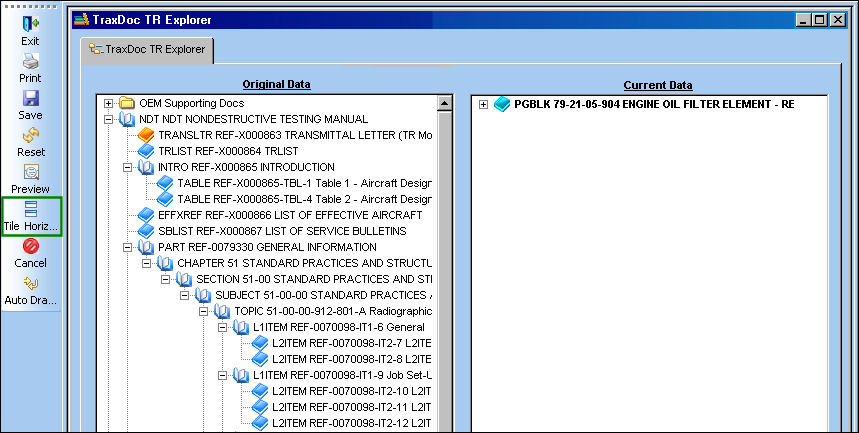Maximize the TraxDoc TR Explorer window
This screenshot has height=433, width=859.
click(820, 20)
